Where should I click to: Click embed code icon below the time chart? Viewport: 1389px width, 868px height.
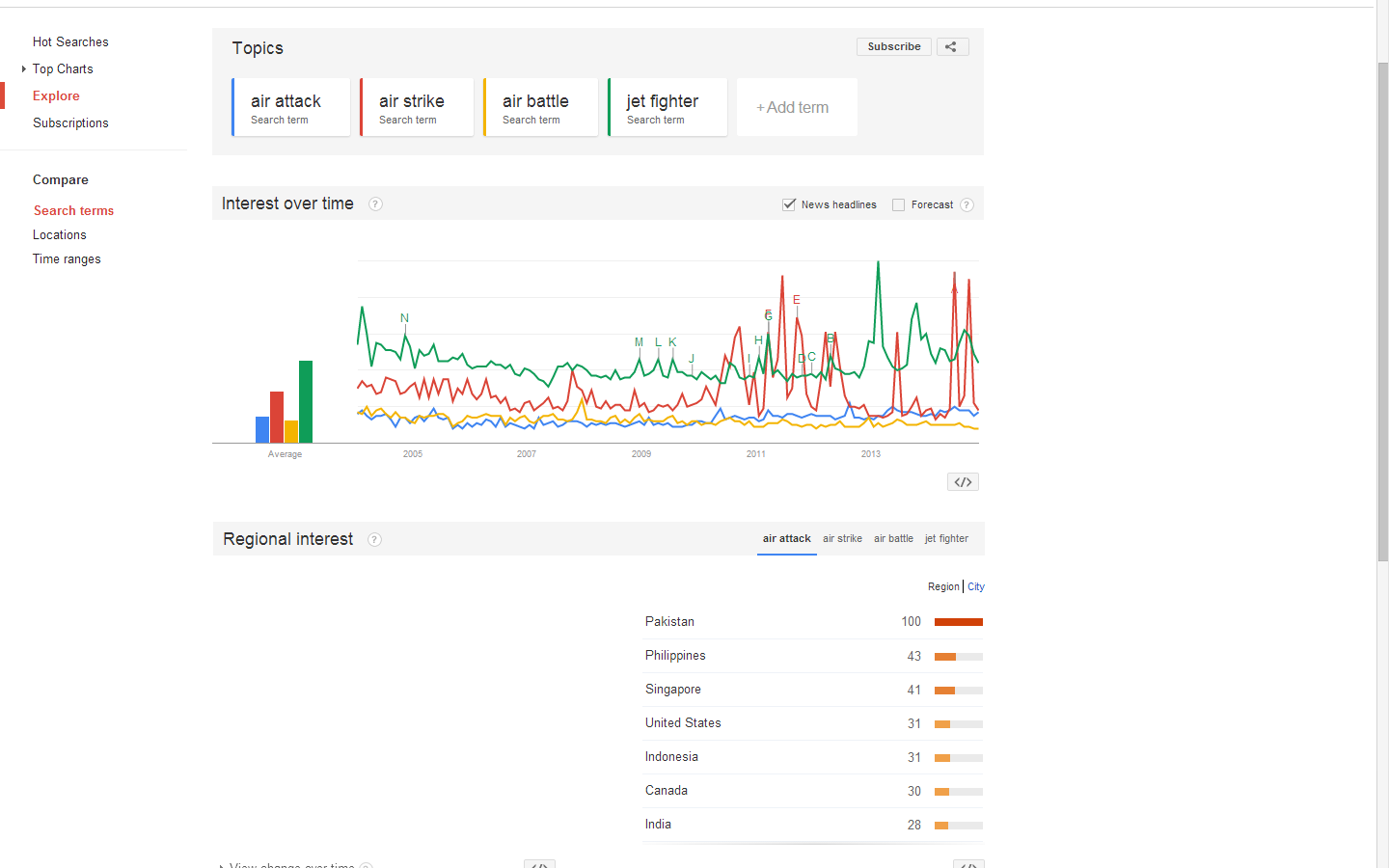point(963,482)
